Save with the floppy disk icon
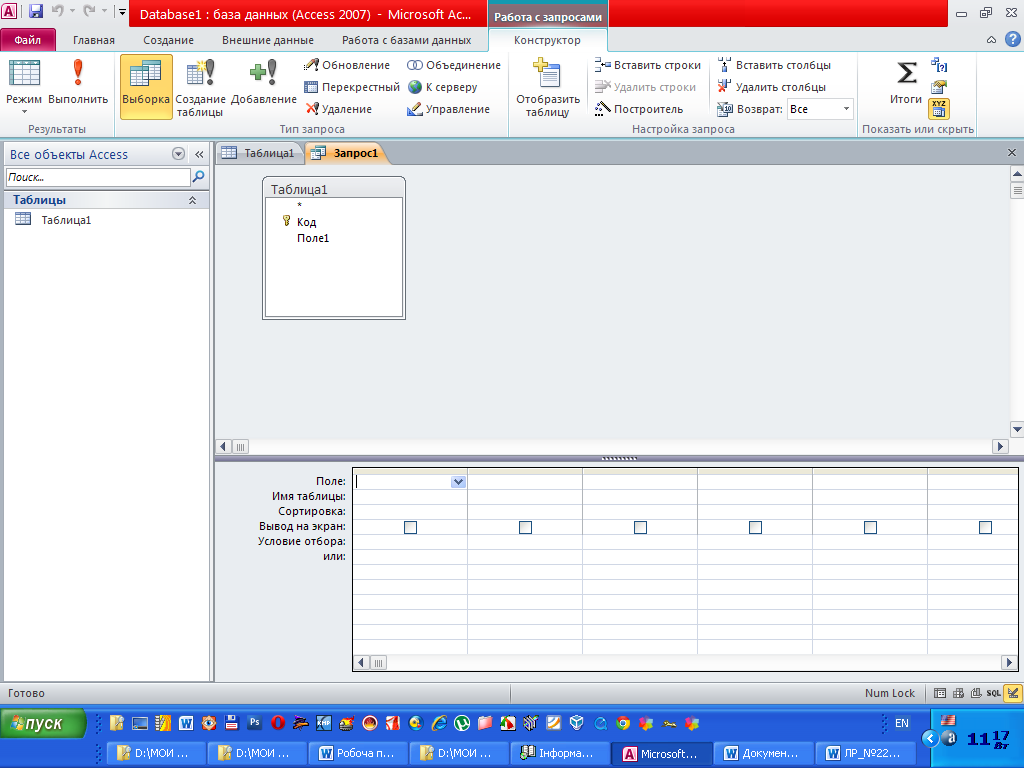 pos(36,11)
